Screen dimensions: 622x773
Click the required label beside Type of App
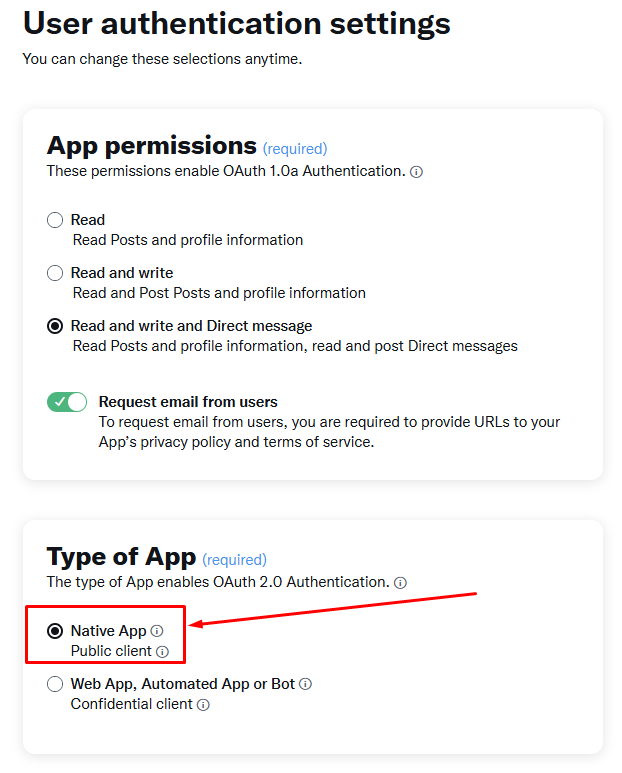[x=234, y=560]
